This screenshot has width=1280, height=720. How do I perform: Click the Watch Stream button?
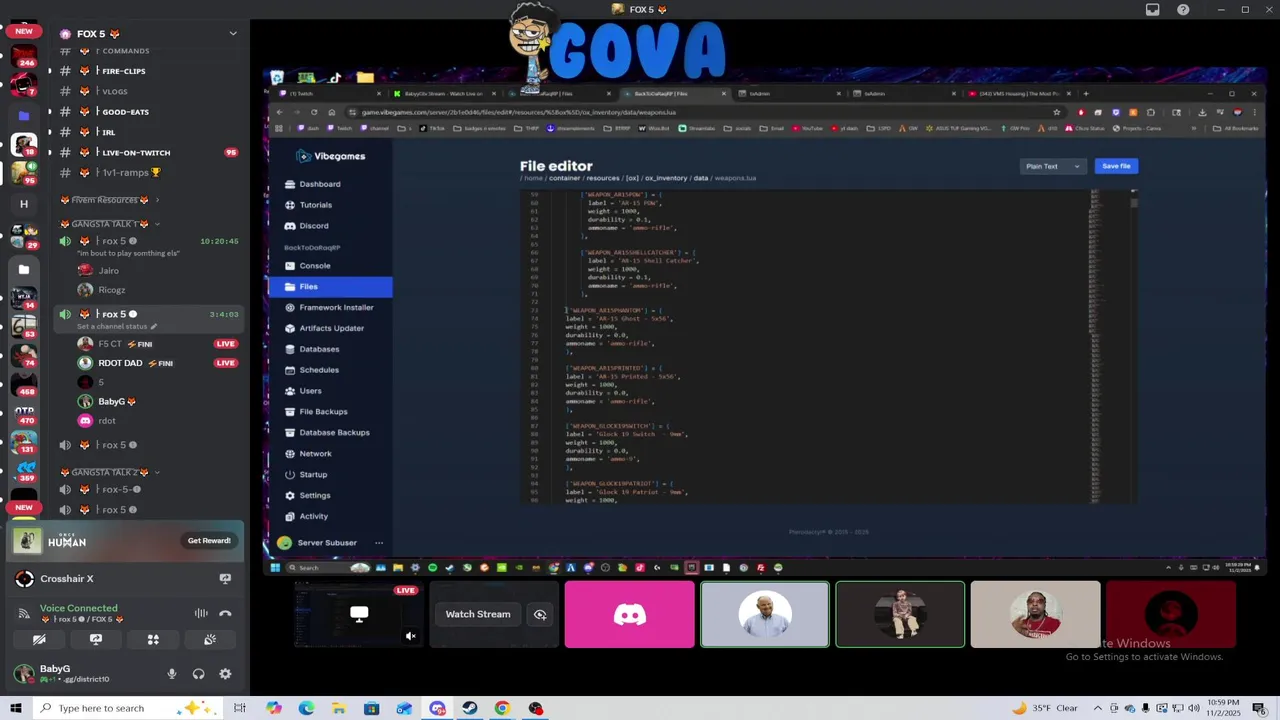[478, 614]
